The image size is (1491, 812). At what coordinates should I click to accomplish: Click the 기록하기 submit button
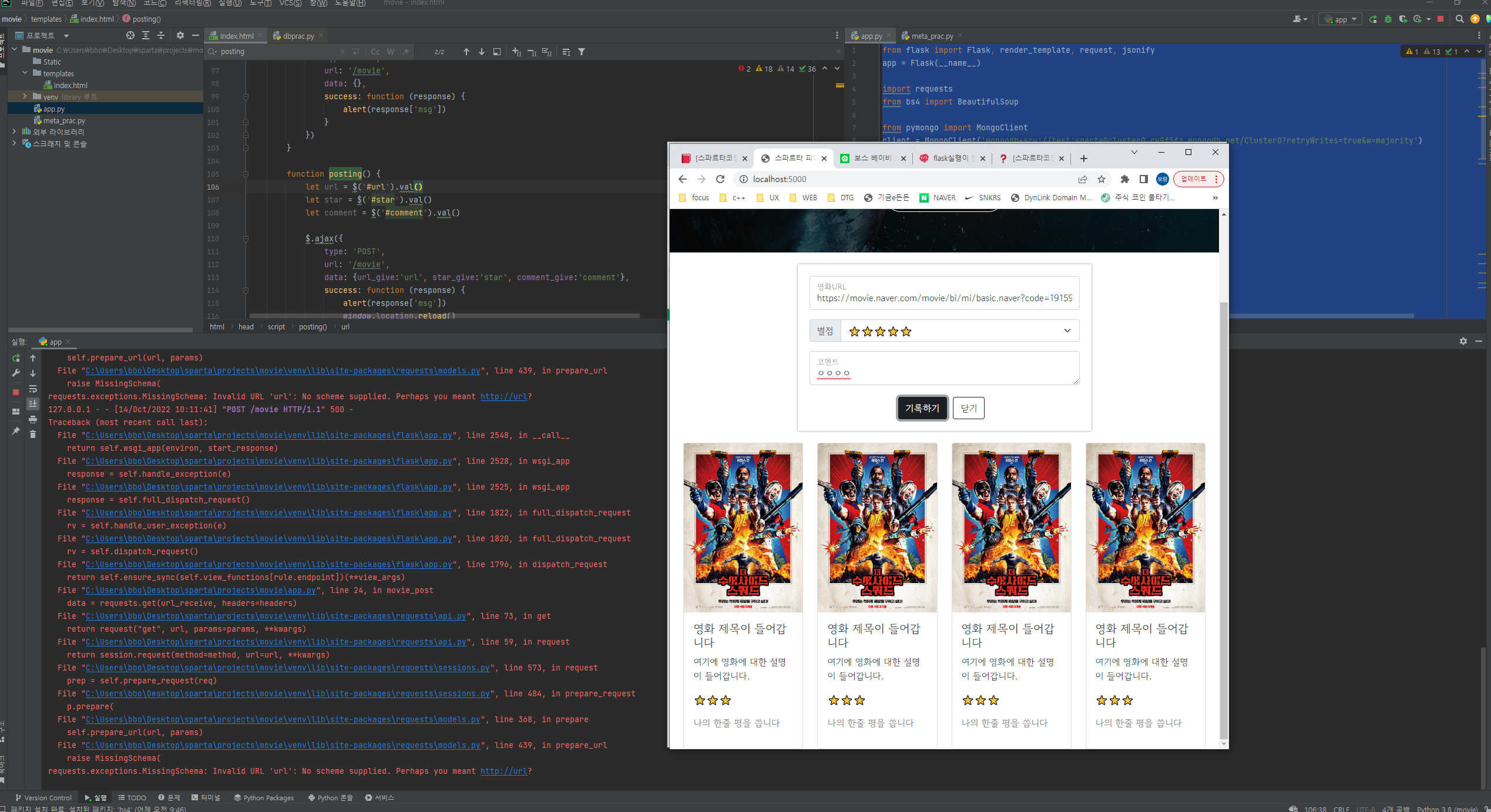[922, 408]
